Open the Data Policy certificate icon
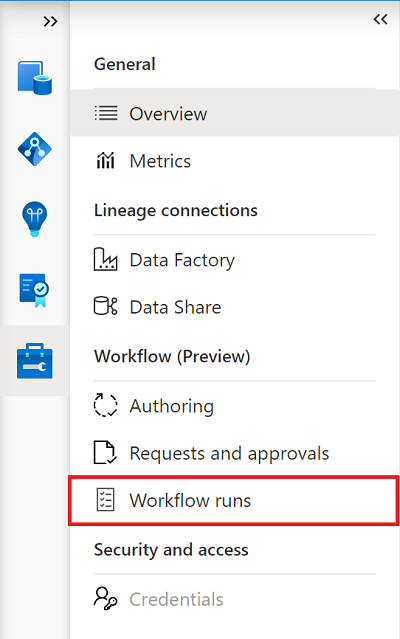The image size is (400, 639). coord(35,290)
